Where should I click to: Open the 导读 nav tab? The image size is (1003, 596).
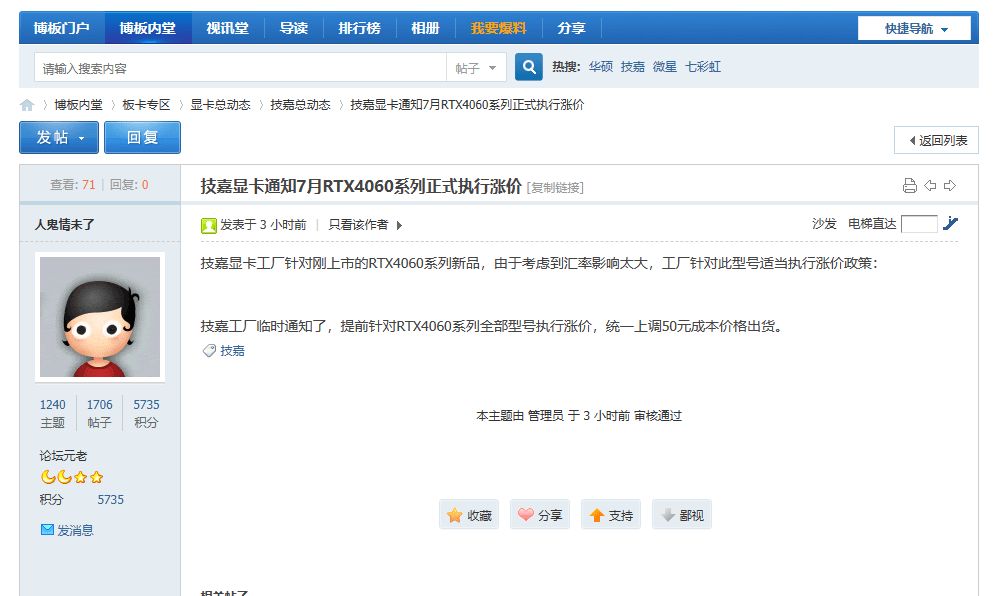click(294, 28)
